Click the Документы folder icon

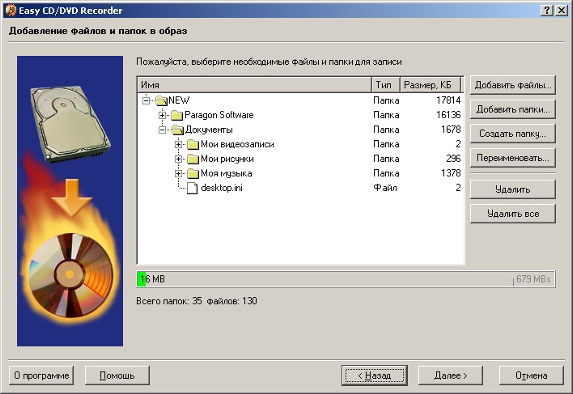point(177,130)
